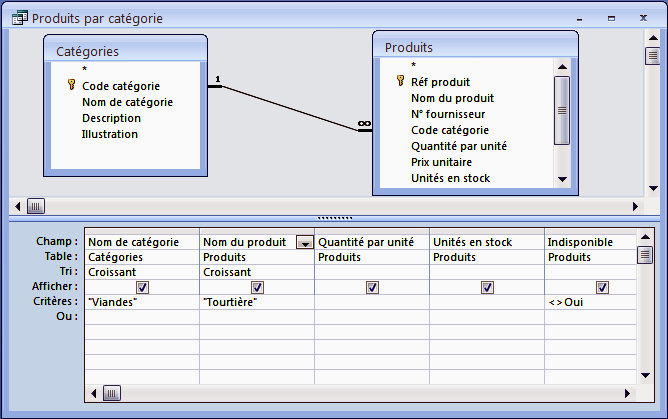Click the key icon beside Réf produit

pos(400,80)
